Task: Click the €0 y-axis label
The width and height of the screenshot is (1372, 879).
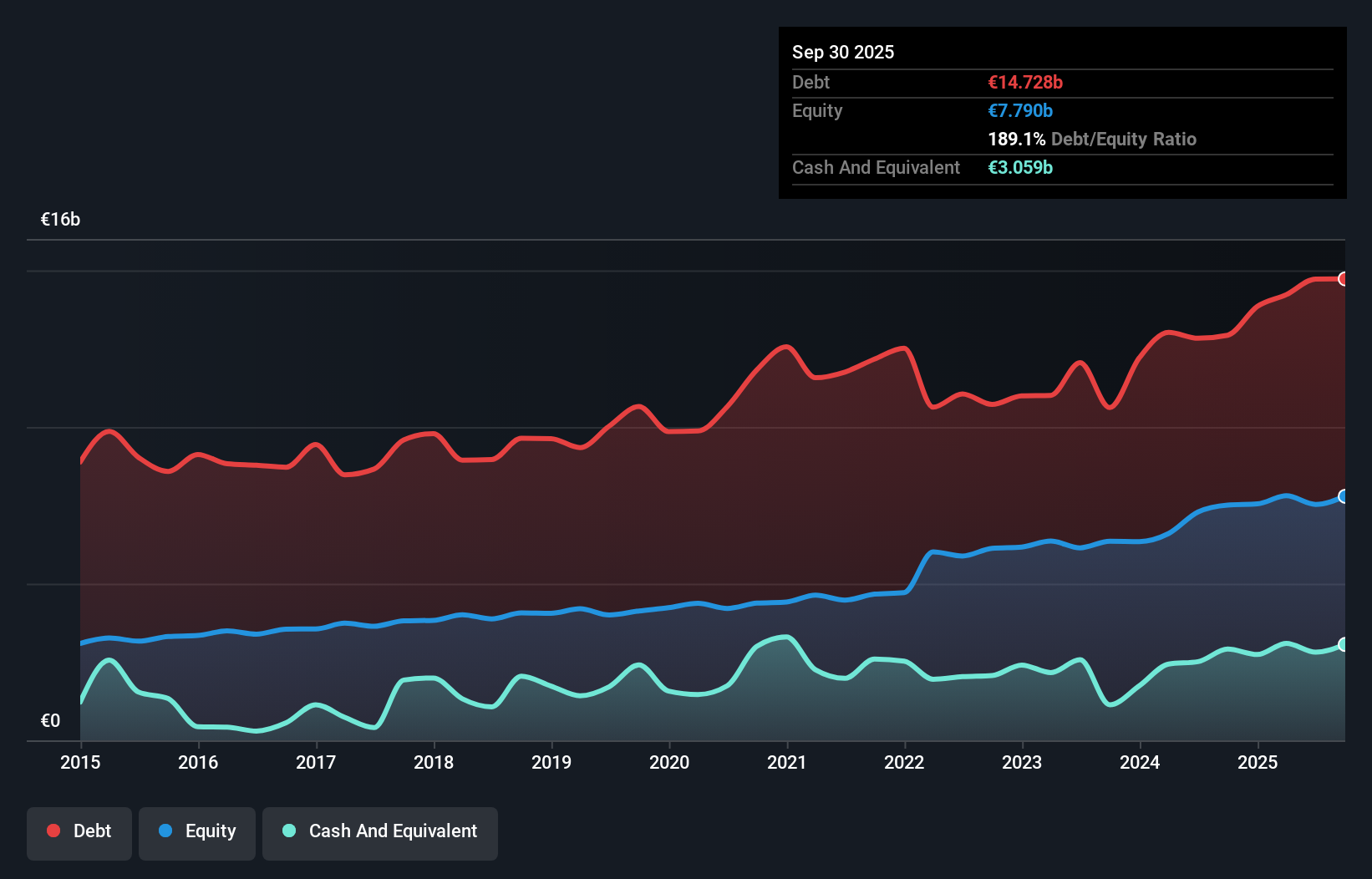Action: tap(50, 720)
